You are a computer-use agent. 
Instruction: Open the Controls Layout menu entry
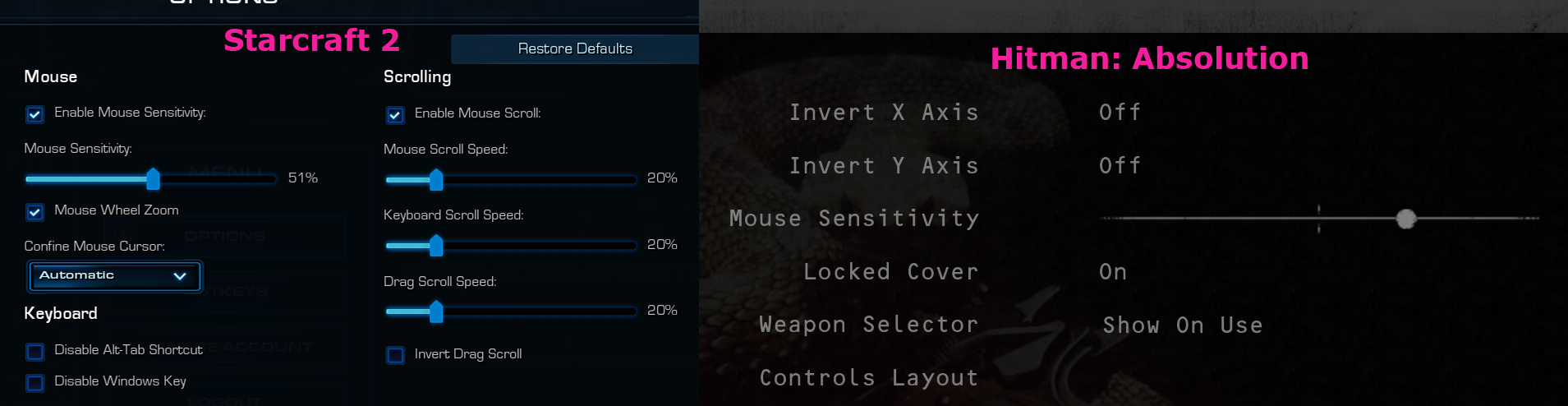pyautogui.click(x=869, y=378)
